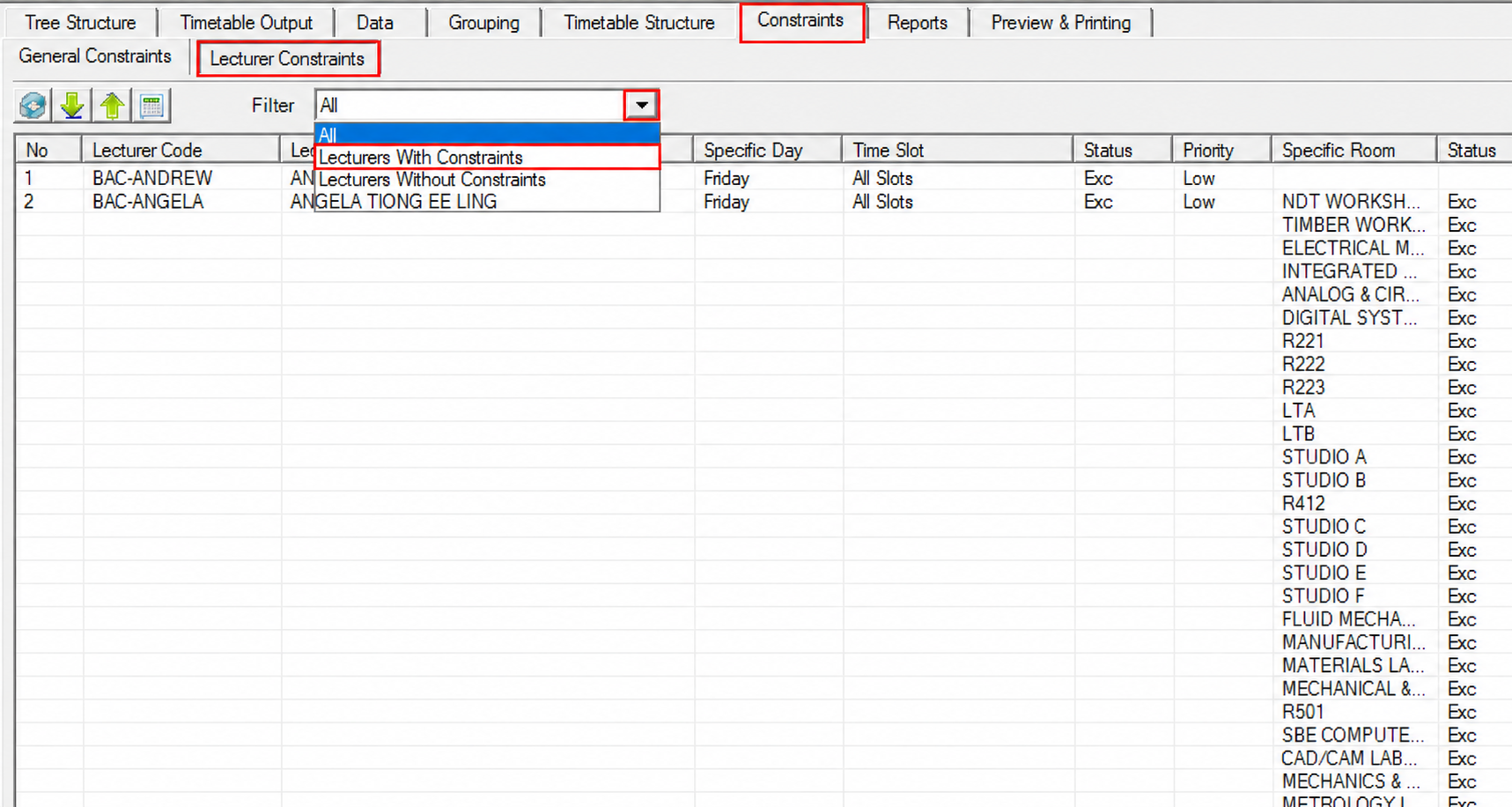Sort by the No column header
The width and height of the screenshot is (1512, 807).
coord(48,150)
